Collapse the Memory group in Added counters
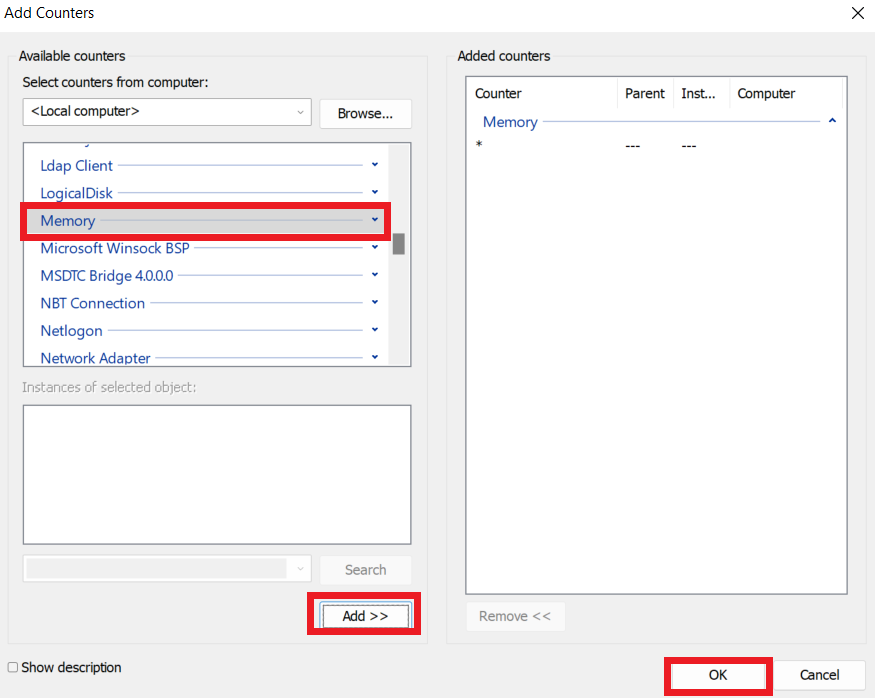This screenshot has height=698, width=875. click(x=832, y=122)
